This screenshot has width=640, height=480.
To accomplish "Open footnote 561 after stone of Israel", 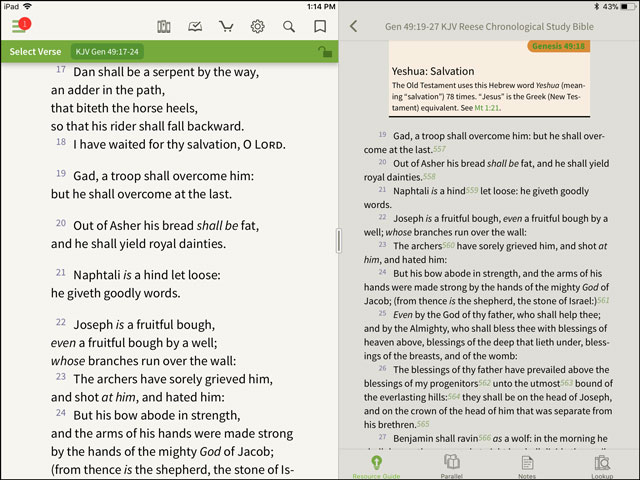I will coord(603,300).
